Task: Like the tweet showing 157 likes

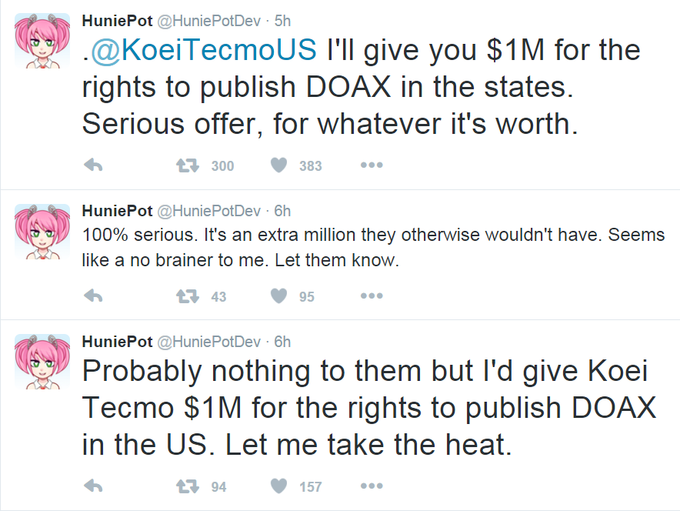Action: point(279,486)
